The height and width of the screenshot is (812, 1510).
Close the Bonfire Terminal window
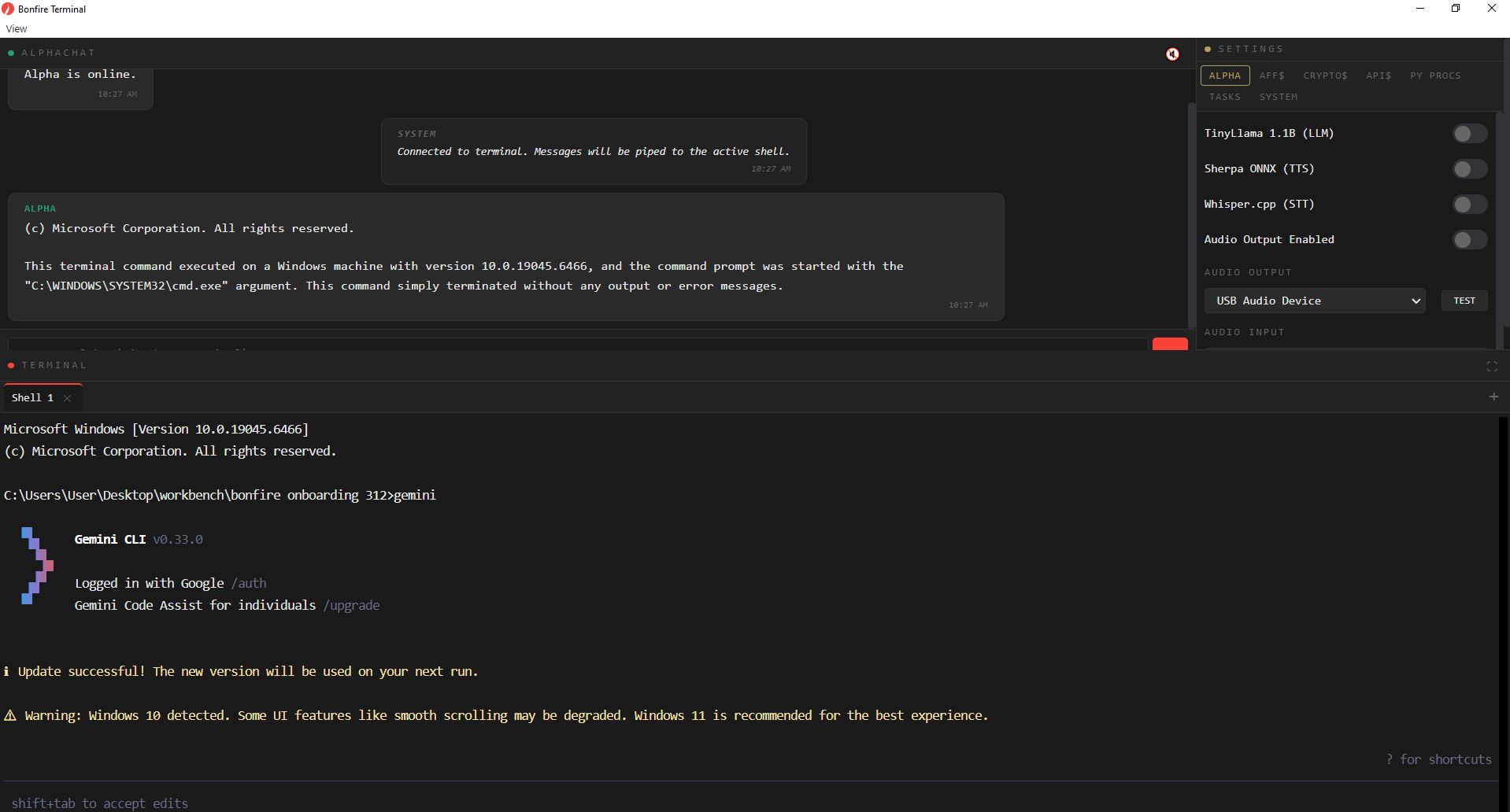(1491, 9)
